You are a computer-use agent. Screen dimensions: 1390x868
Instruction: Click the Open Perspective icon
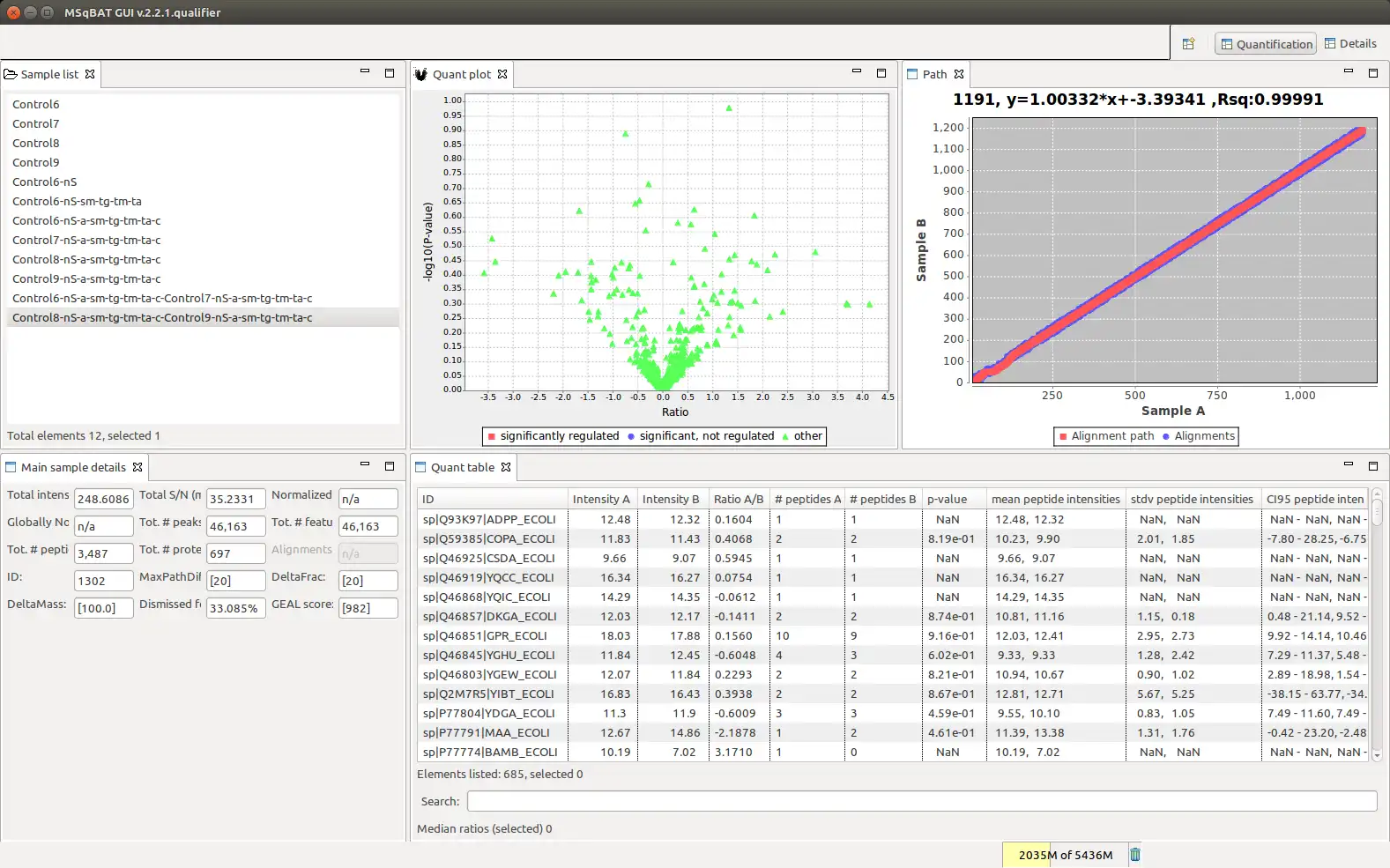click(x=1188, y=44)
